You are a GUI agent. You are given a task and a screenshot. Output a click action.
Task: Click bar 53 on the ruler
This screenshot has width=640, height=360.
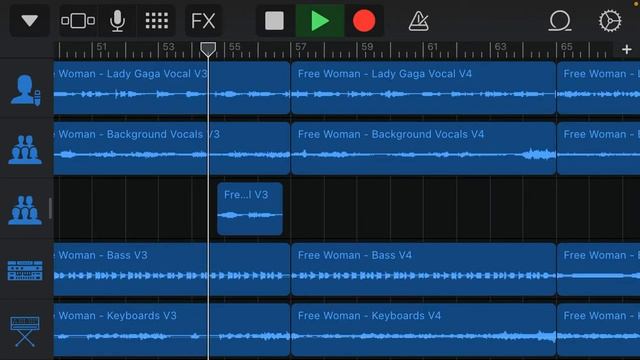[x=169, y=47]
